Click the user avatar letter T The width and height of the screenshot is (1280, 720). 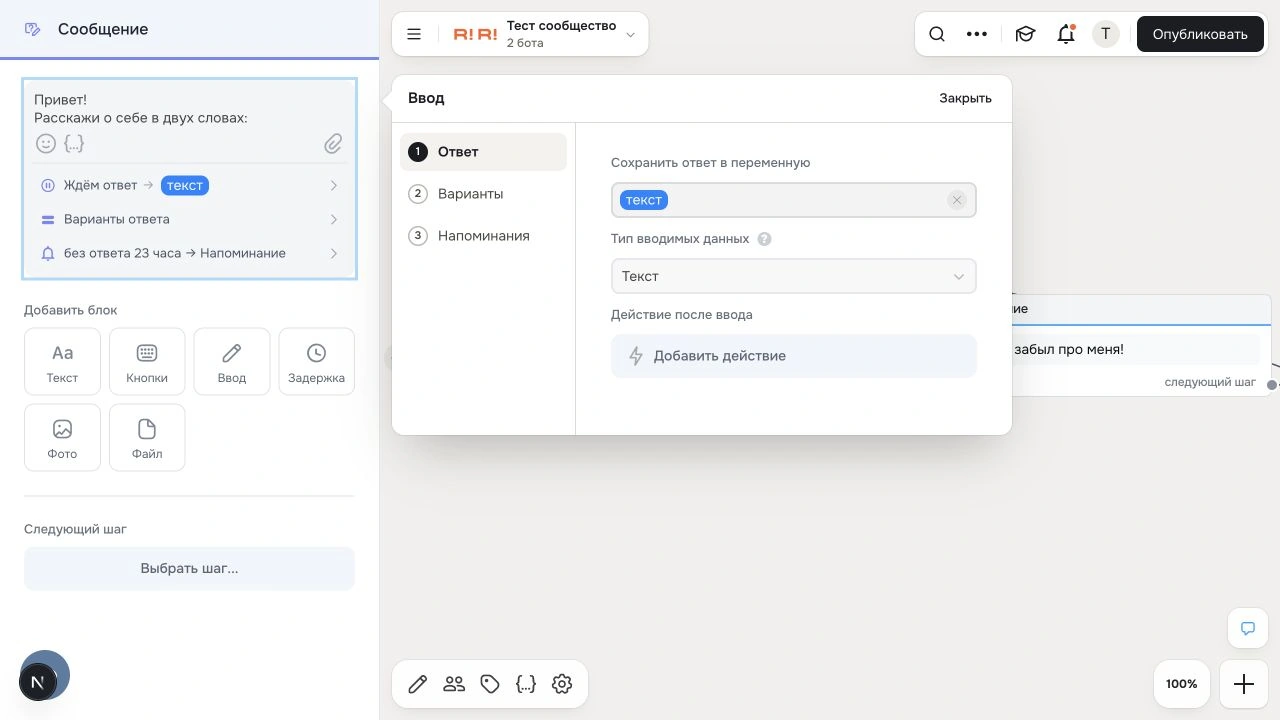1105,34
